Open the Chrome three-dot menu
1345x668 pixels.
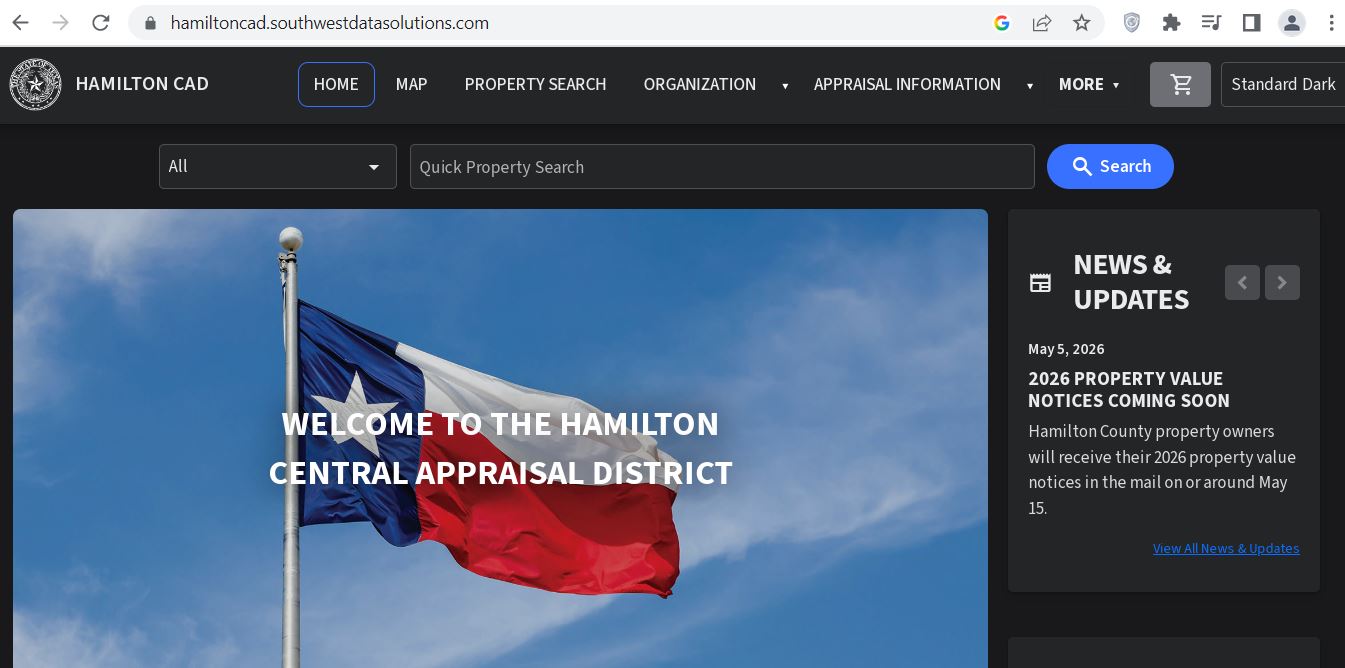pos(1331,22)
